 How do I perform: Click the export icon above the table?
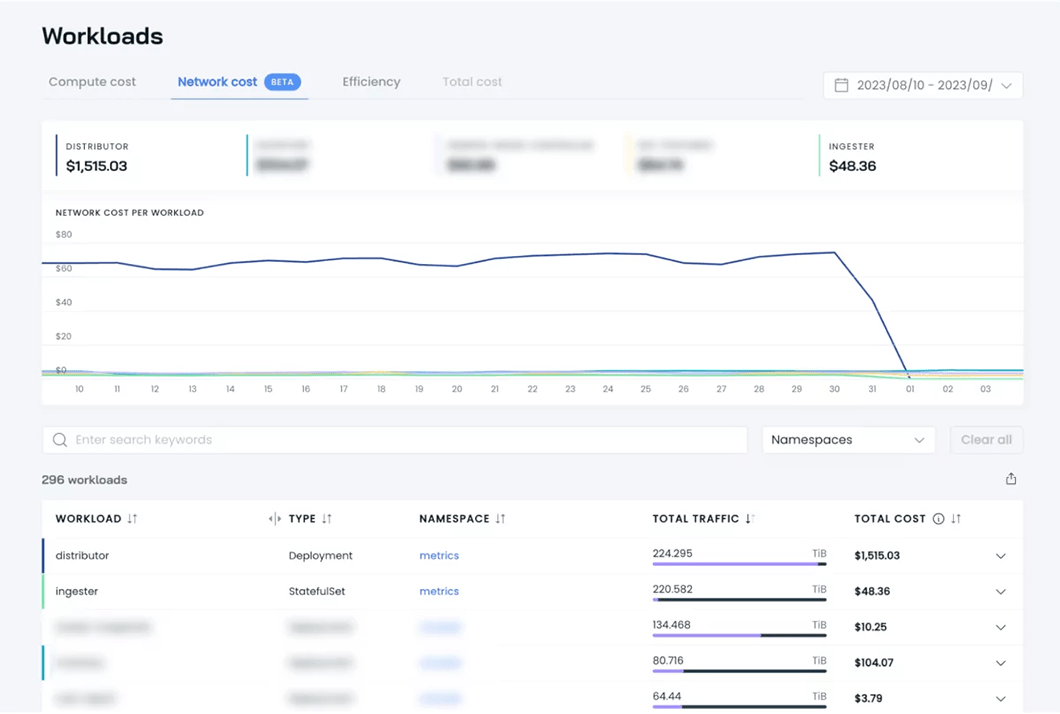(x=1011, y=479)
